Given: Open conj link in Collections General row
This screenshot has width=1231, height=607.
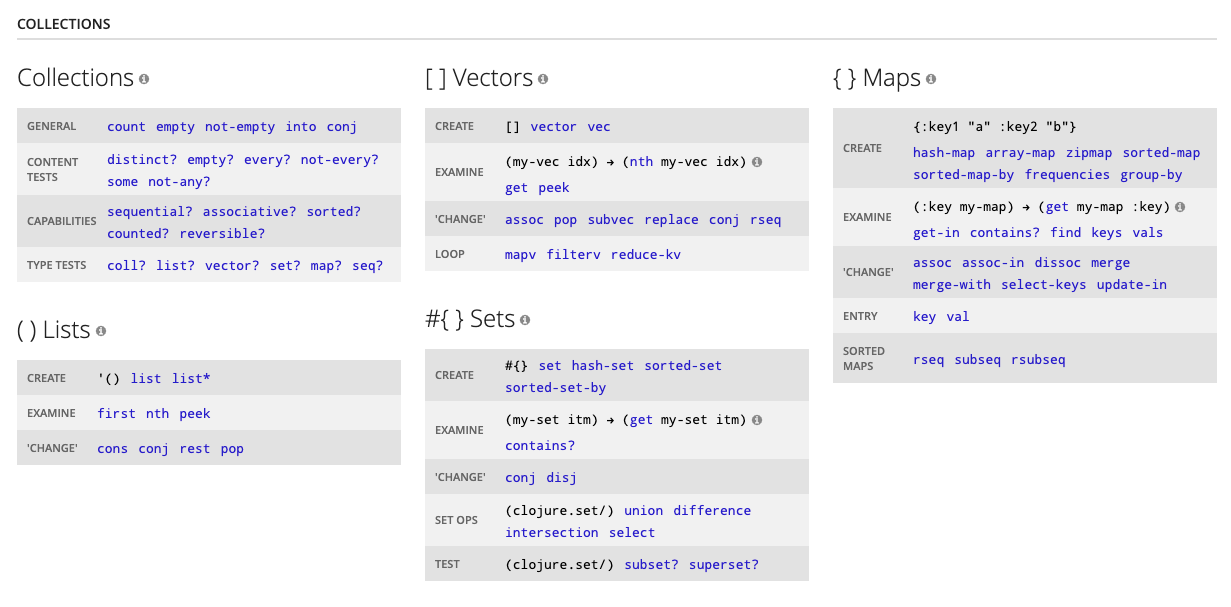Looking at the screenshot, I should point(342,127).
